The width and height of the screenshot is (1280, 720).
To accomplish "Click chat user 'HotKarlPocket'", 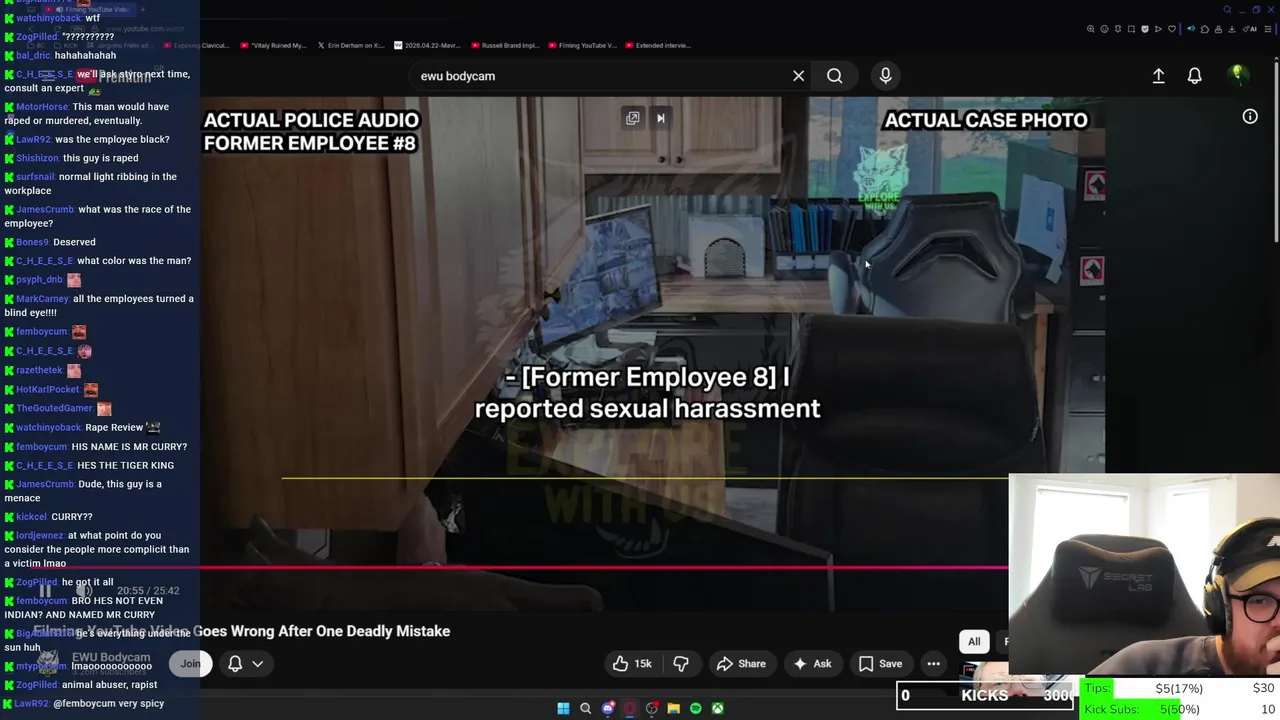I will point(48,389).
